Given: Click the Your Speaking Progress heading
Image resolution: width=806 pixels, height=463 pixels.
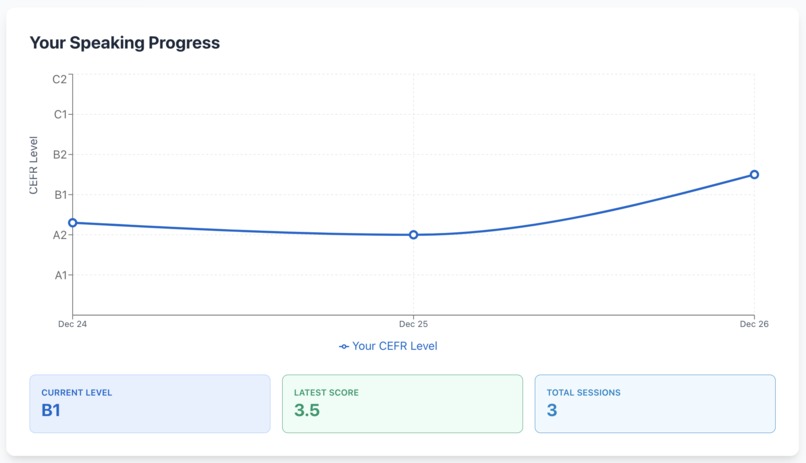Looking at the screenshot, I should 125,43.
